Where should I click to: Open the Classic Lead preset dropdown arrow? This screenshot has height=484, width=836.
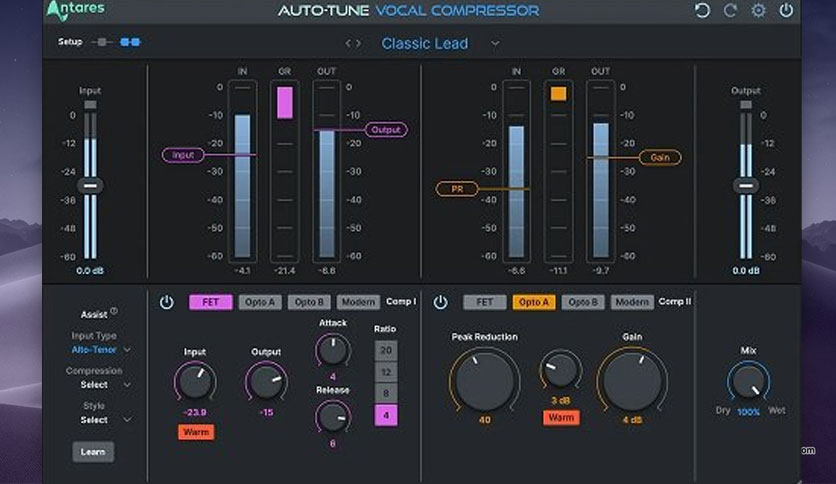tap(495, 44)
